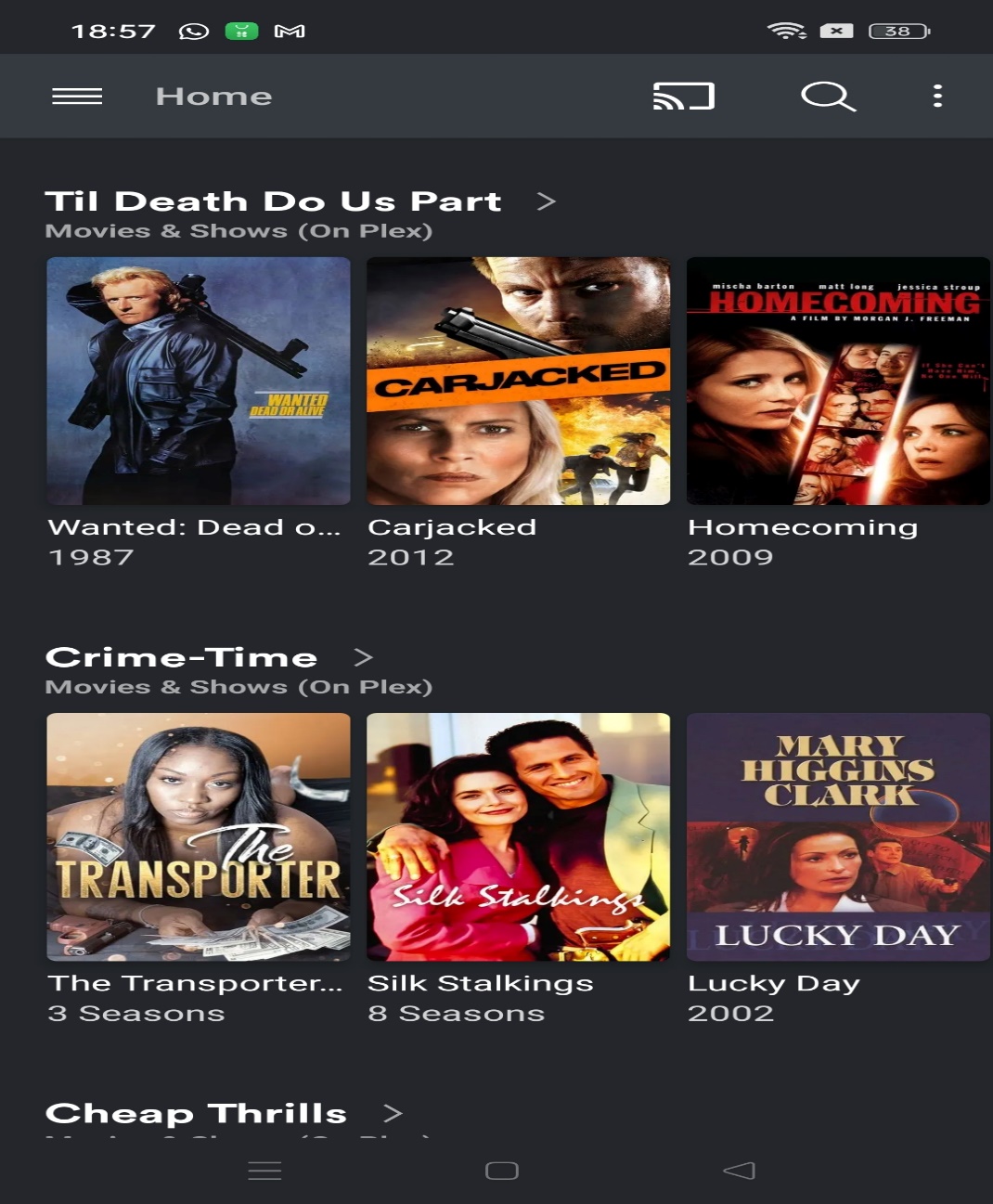The image size is (993, 1204).
Task: Tap the WhatsApp notification icon in status bar
Action: (194, 32)
